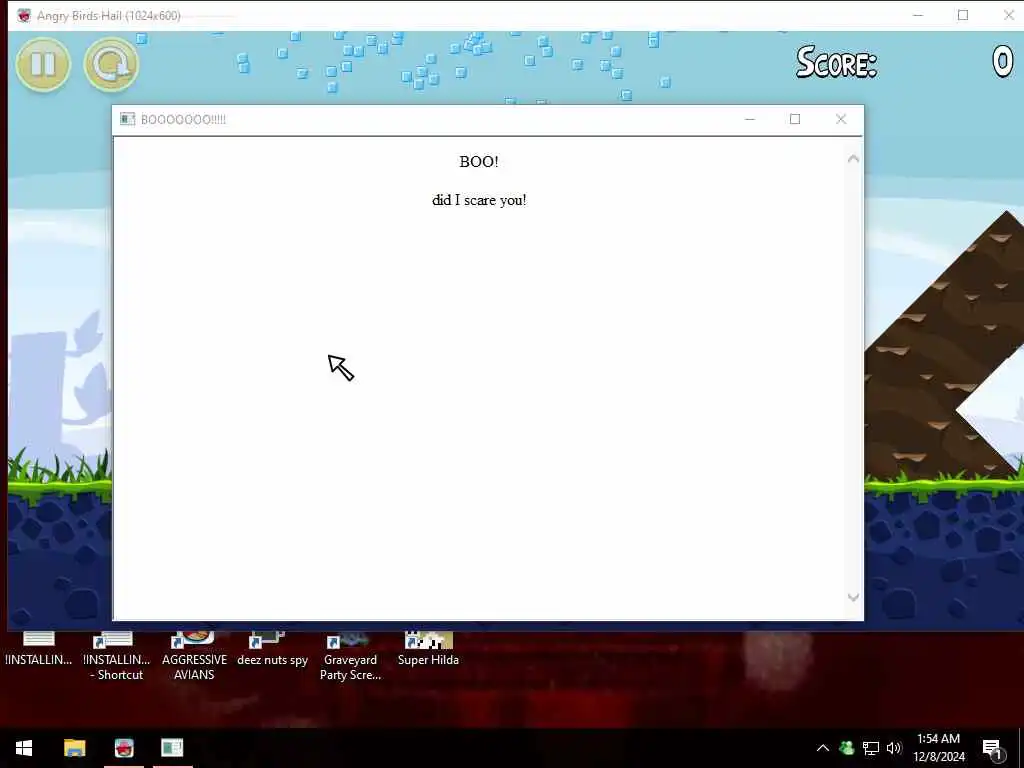Screen dimensions: 1024x768
Task: Maximize the Angry Birds Hail window
Action: [x=963, y=15]
